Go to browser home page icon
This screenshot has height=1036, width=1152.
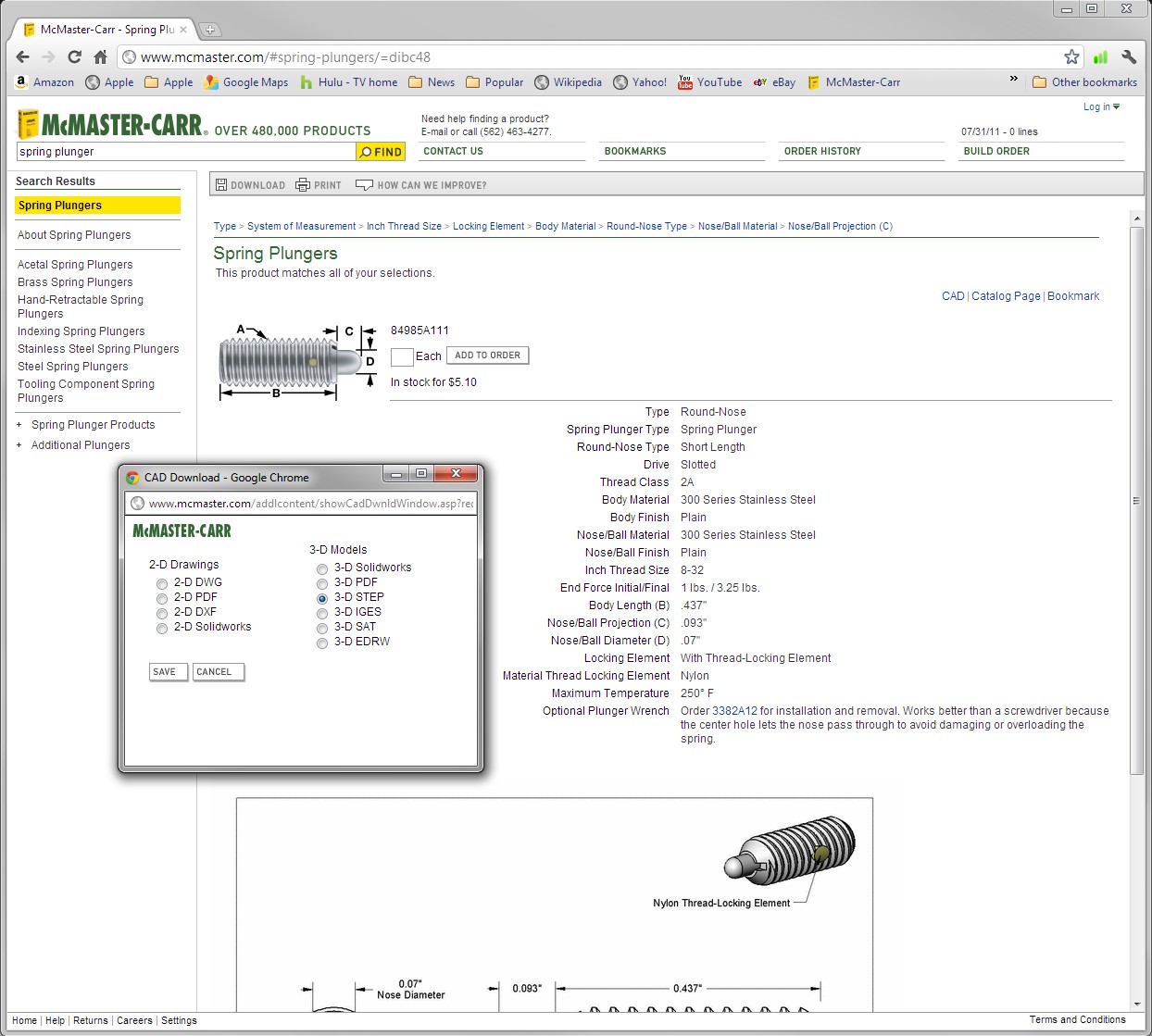click(x=100, y=56)
